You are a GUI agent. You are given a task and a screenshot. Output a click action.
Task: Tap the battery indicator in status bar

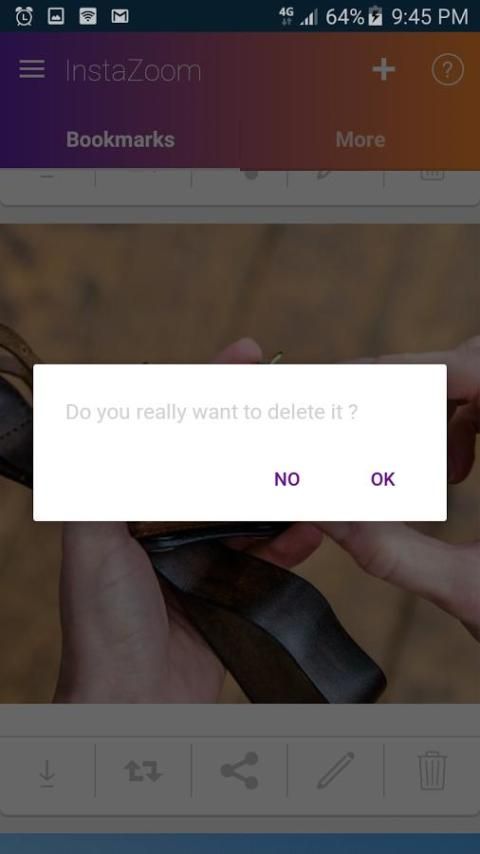[x=375, y=16]
